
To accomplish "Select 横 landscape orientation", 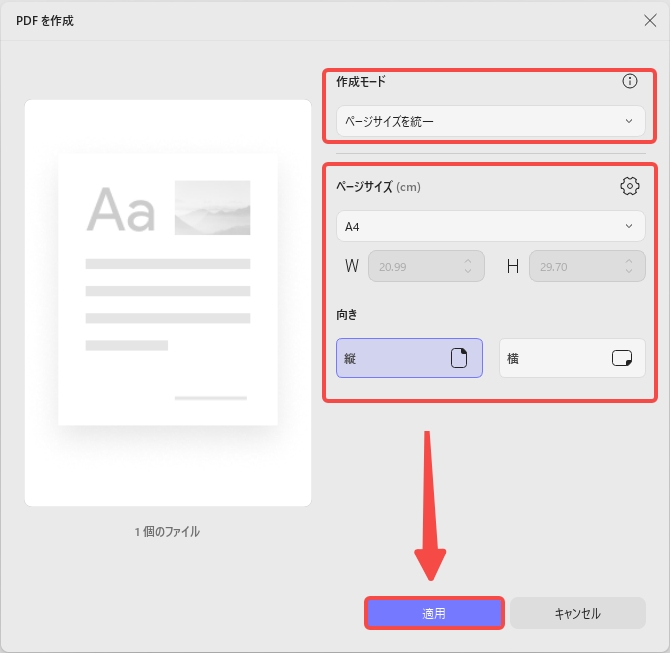I will click(x=572, y=358).
